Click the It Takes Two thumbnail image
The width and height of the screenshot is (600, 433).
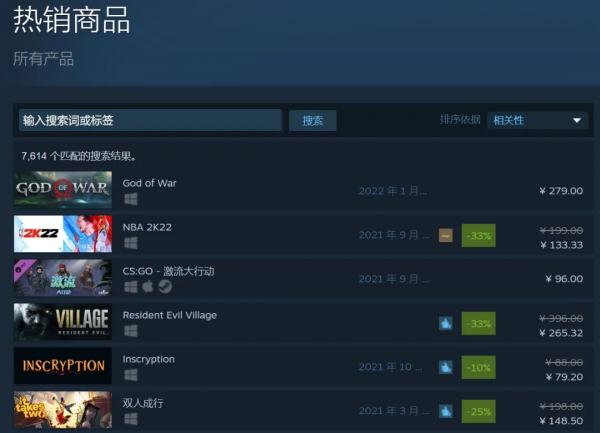(x=63, y=410)
